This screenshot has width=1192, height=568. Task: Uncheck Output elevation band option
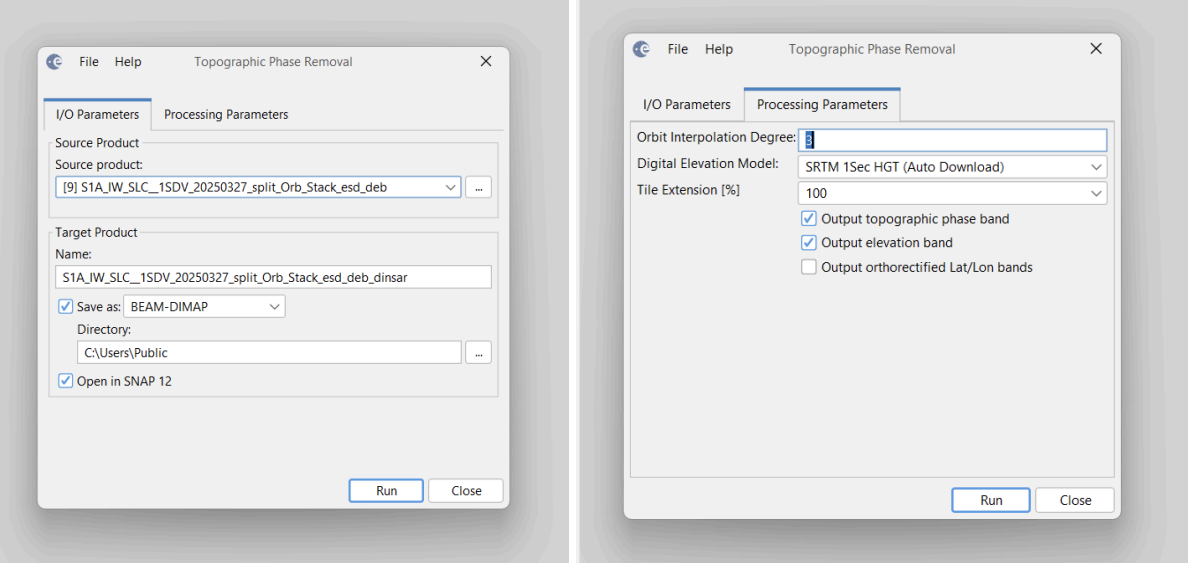coord(809,243)
